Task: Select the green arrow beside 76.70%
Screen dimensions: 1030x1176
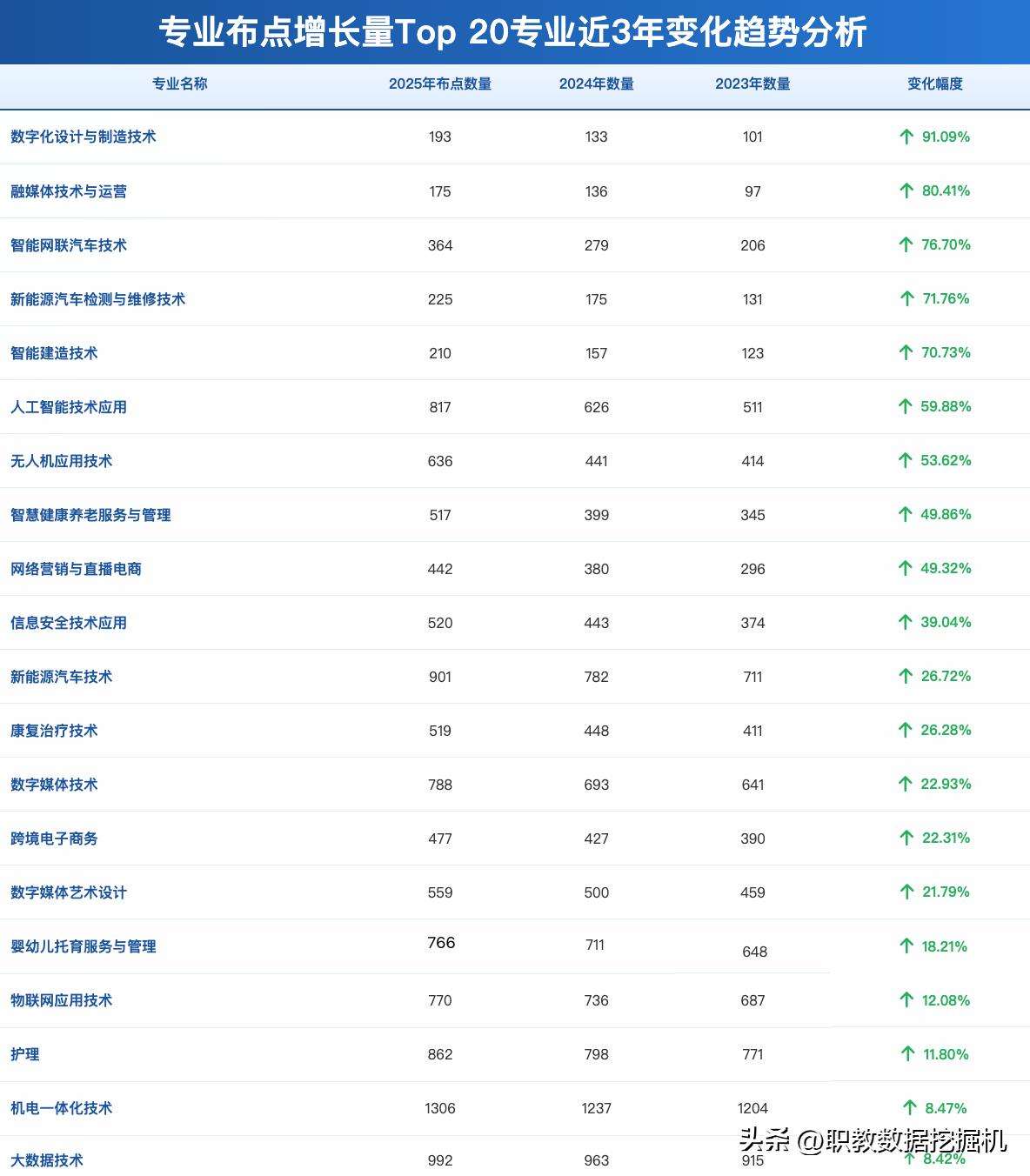Action: tap(906, 244)
